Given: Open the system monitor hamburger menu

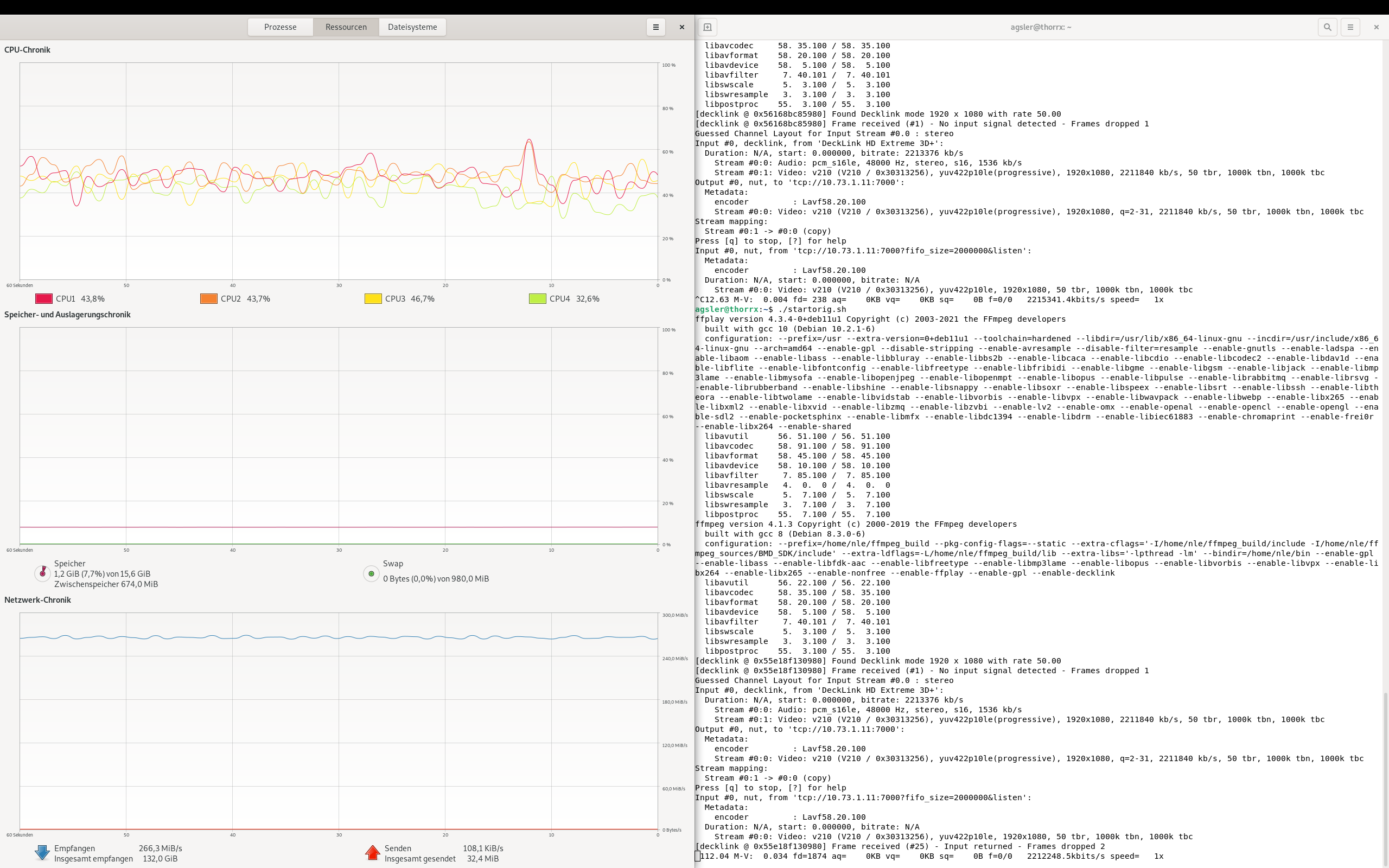Looking at the screenshot, I should [x=655, y=27].
